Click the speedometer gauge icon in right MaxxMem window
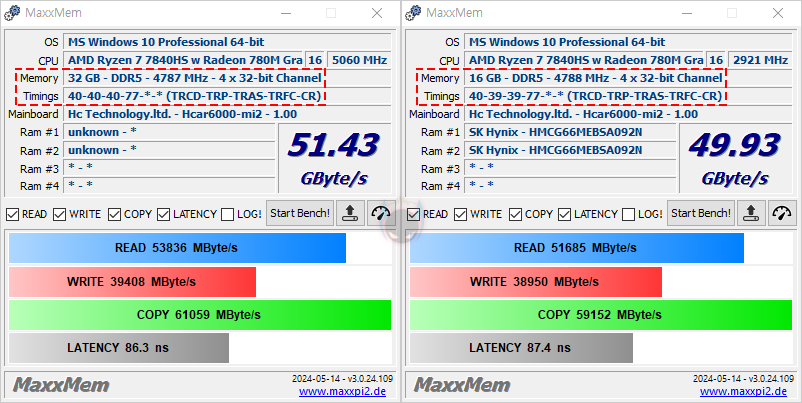The image size is (802, 403). point(782,213)
